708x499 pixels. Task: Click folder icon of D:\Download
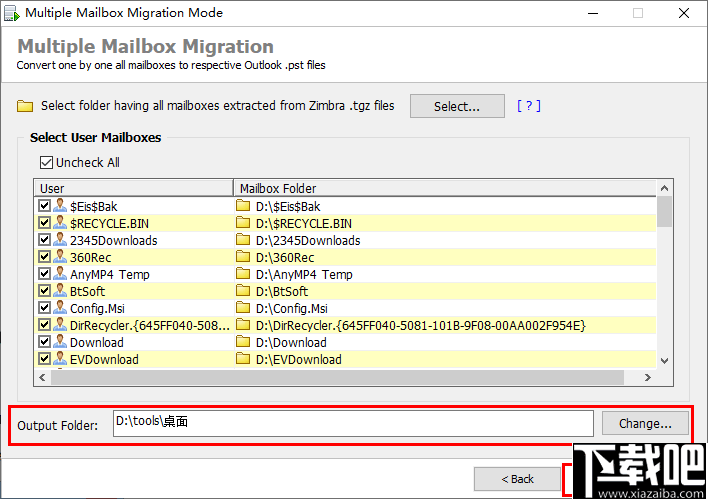pyautogui.click(x=243, y=342)
